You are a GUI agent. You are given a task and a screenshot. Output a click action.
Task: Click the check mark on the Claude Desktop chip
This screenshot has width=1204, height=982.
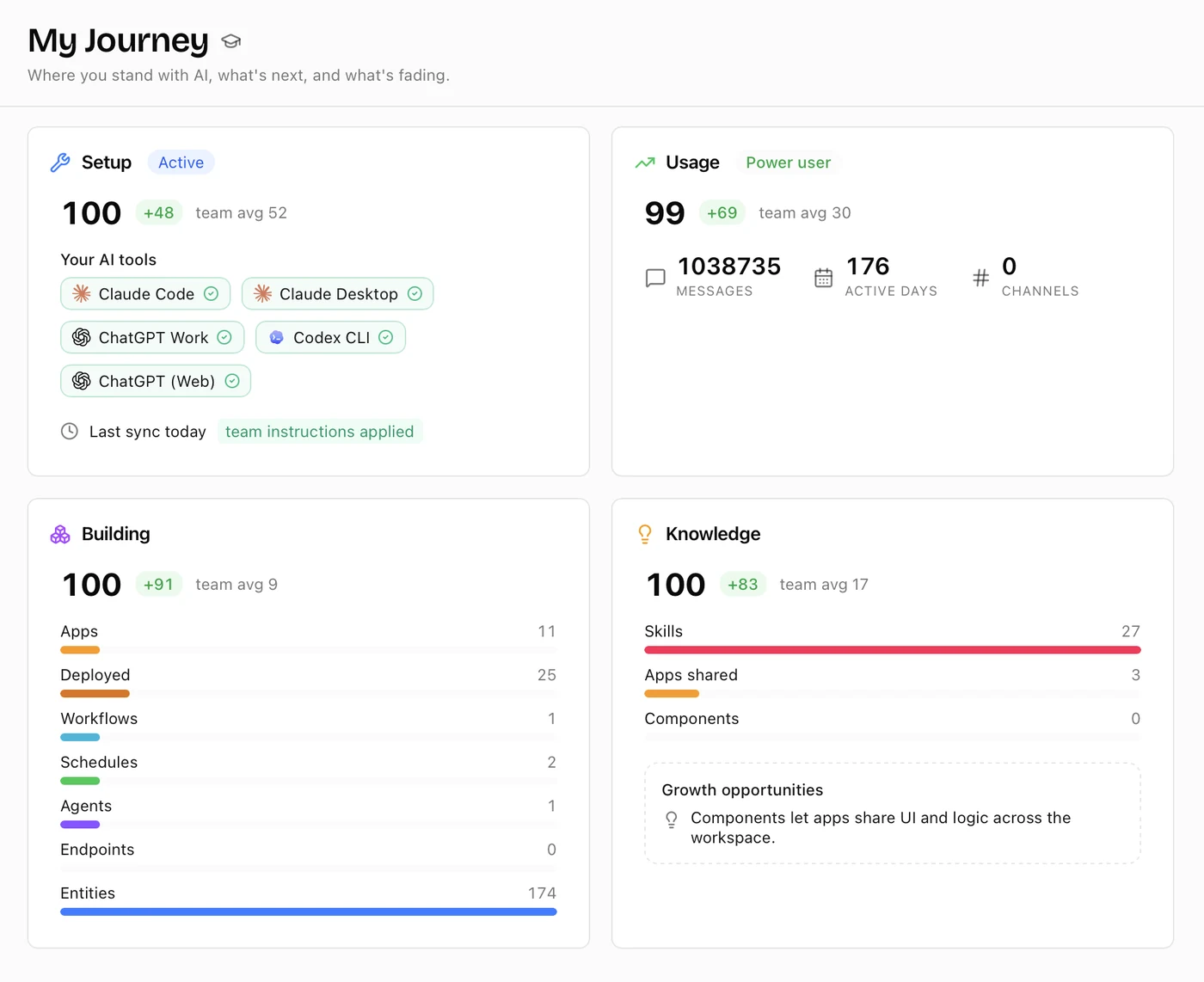tap(415, 294)
